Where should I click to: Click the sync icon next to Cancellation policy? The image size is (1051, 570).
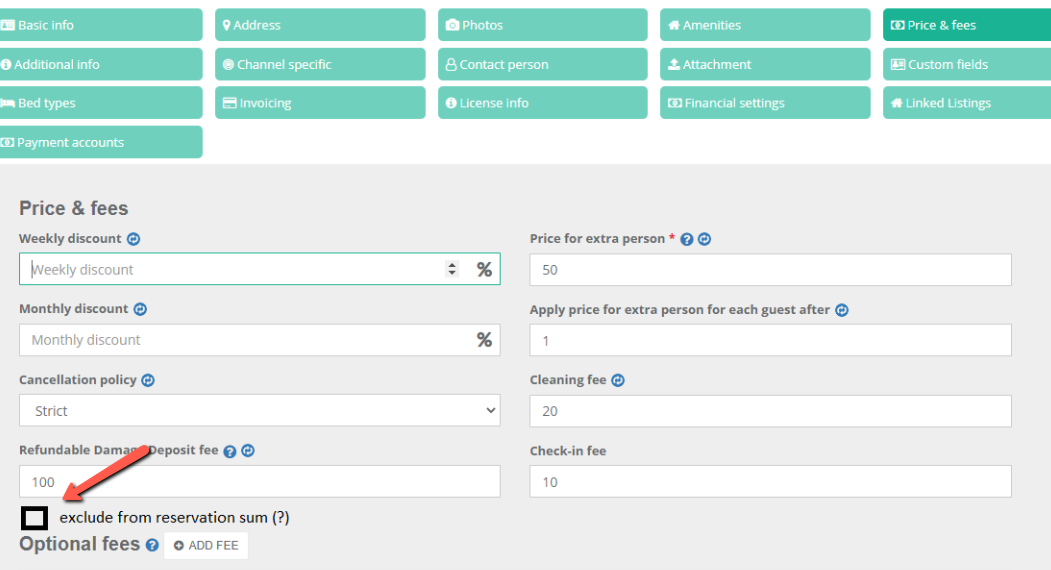click(148, 380)
